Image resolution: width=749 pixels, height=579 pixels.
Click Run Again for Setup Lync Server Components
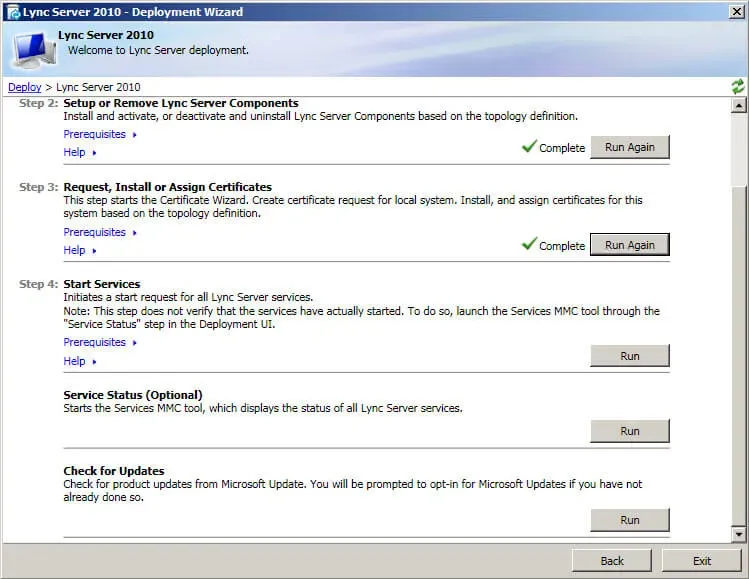(630, 147)
